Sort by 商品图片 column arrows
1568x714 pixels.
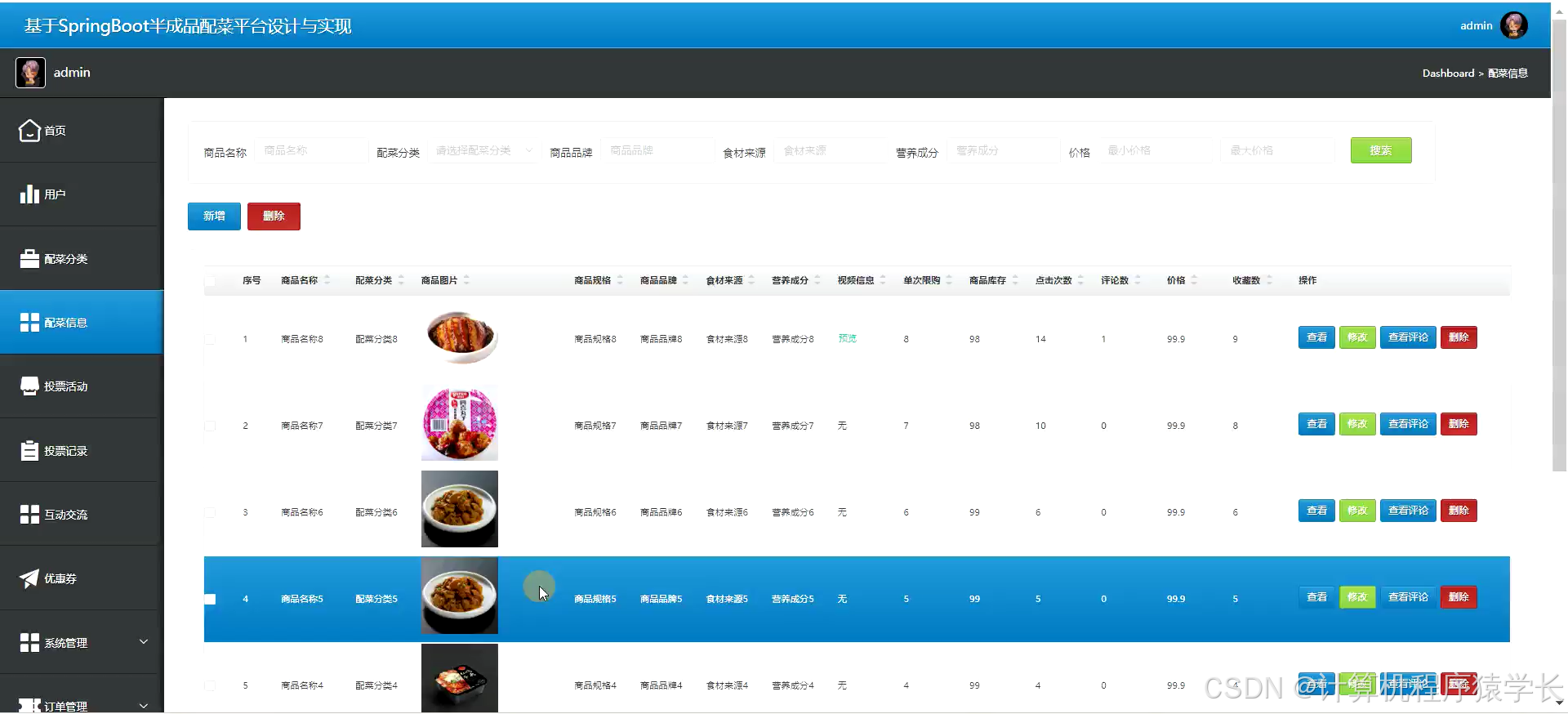tap(466, 280)
